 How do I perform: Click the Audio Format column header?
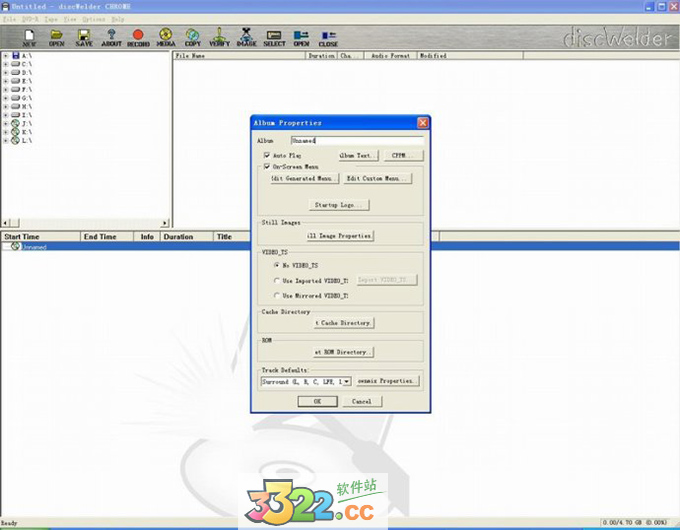pos(391,56)
